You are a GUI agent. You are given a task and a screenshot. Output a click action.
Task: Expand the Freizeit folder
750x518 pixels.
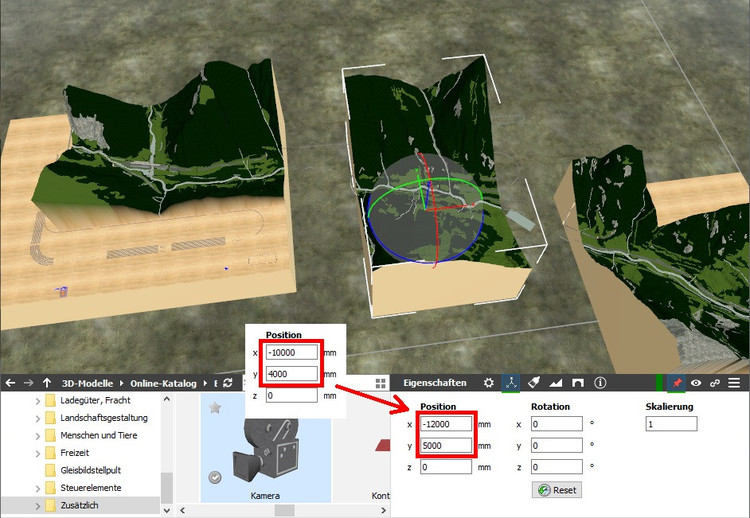coord(38,453)
